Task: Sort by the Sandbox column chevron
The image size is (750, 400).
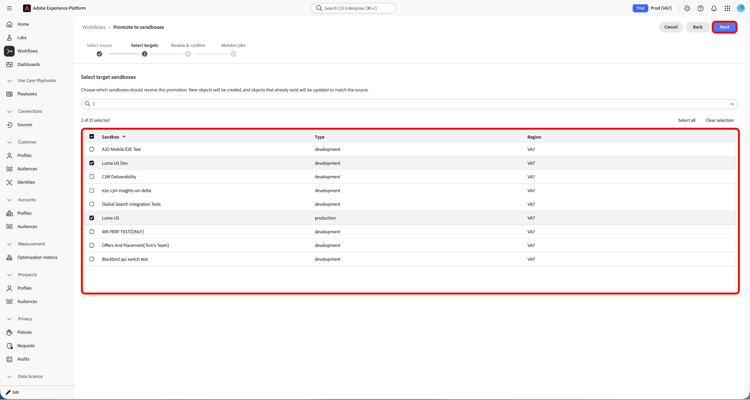Action: pyautogui.click(x=124, y=137)
